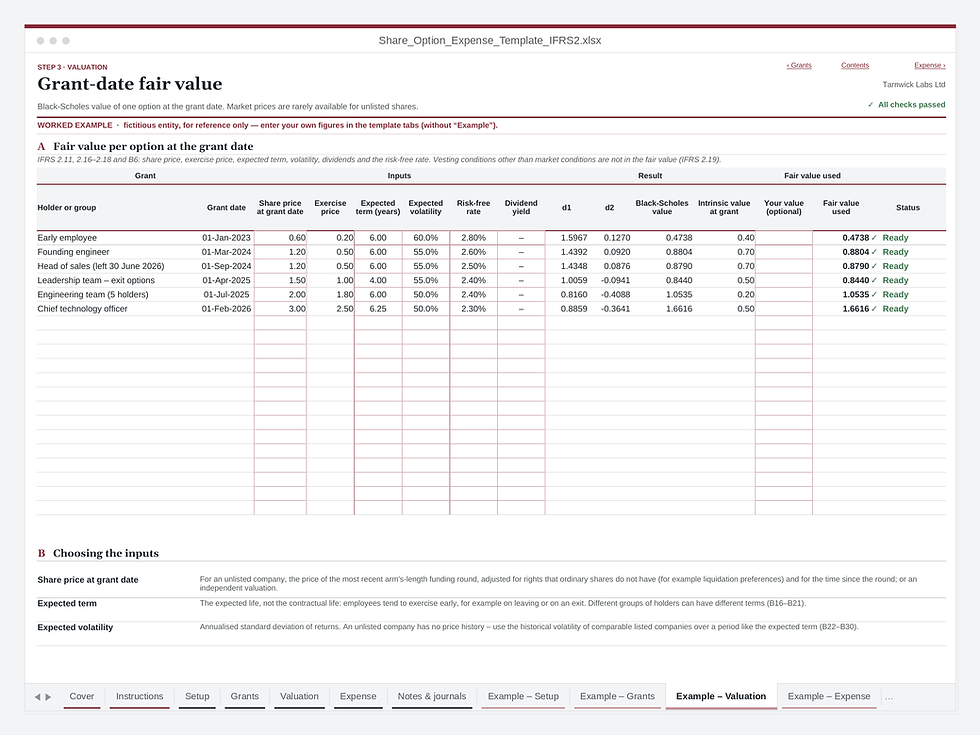Show next sheet tabs with right arrow
This screenshot has height=735, width=980.
(48, 696)
